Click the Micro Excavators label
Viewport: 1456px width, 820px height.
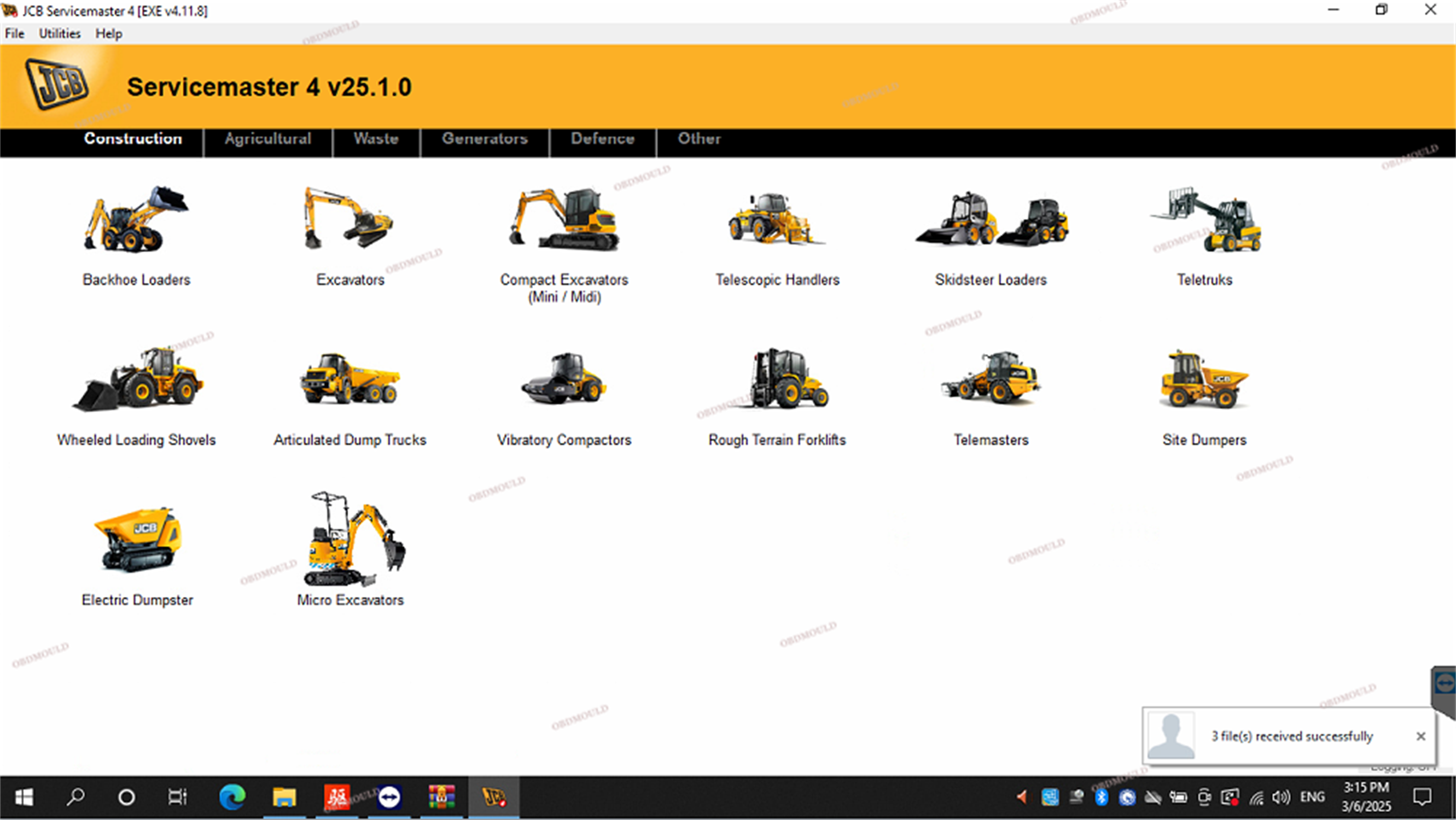(x=351, y=600)
